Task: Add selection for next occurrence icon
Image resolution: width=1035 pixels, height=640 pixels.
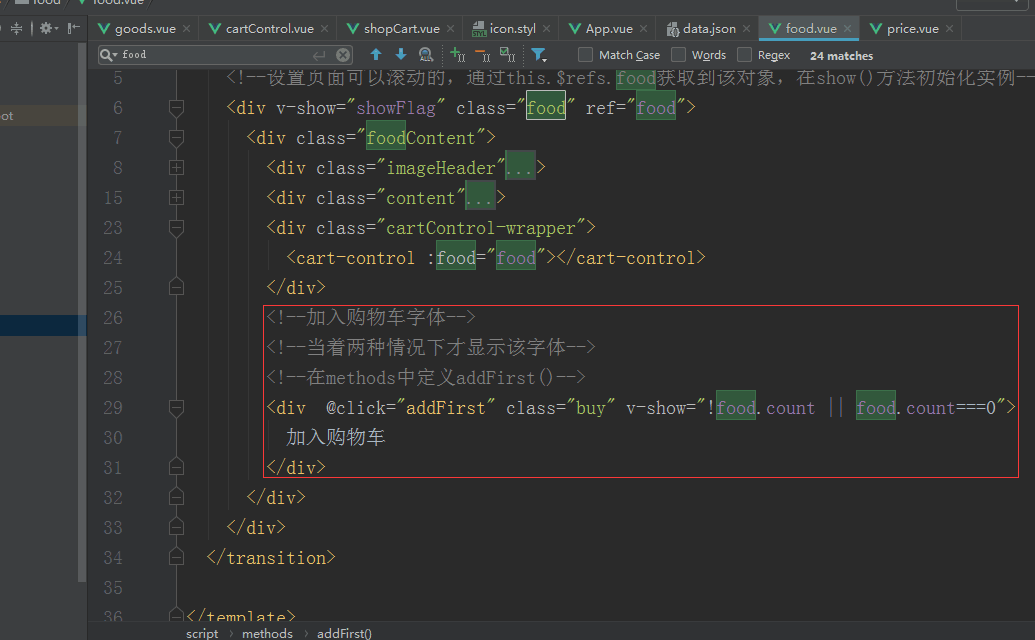Action: pyautogui.click(x=457, y=54)
